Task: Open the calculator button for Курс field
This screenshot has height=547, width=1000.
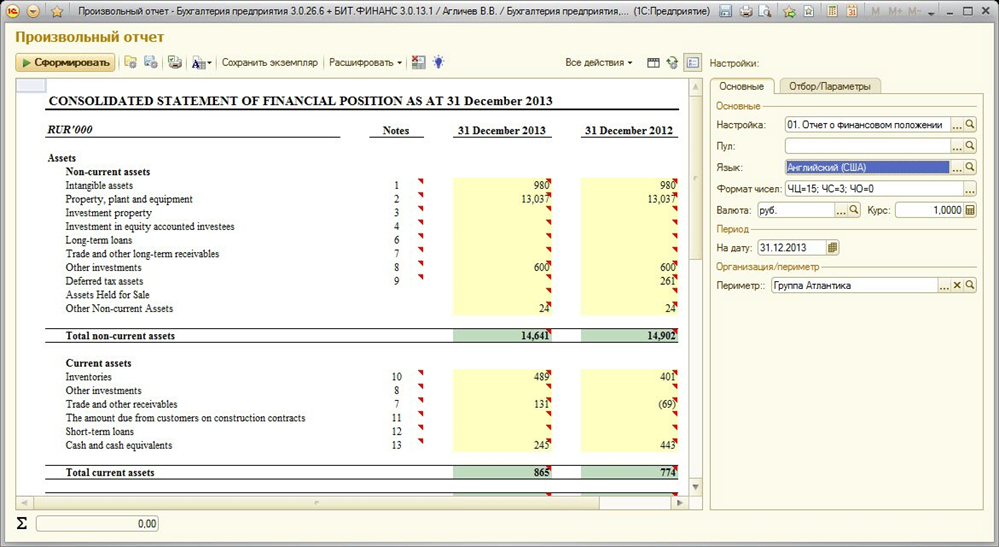Action: 969,210
